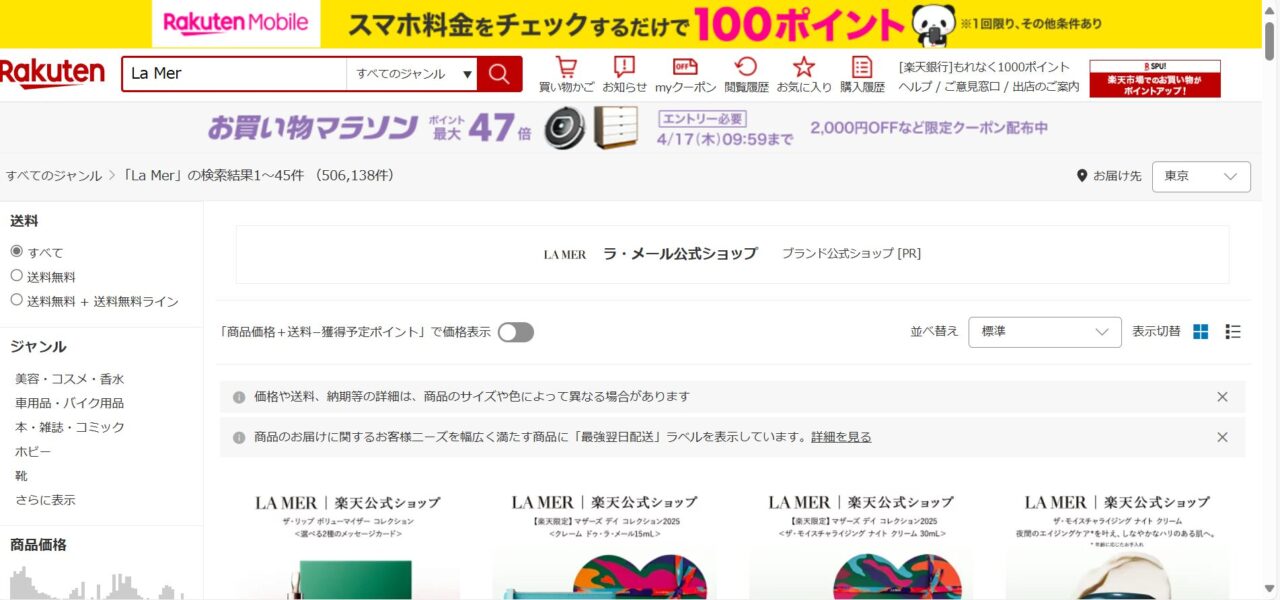Select 美容・コスメ・香水 genre
This screenshot has height=600, width=1280.
(70, 380)
